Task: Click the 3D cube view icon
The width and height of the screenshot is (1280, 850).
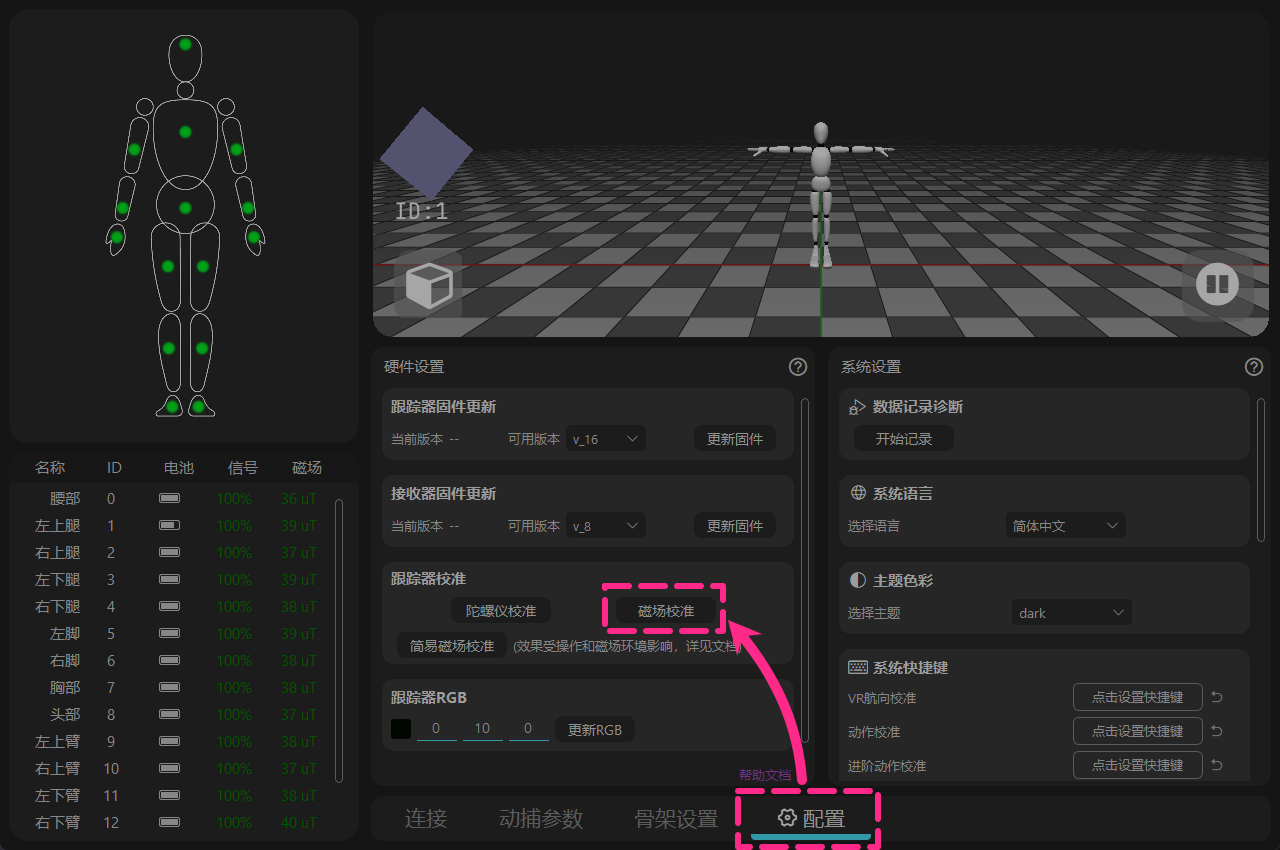Action: pyautogui.click(x=428, y=285)
